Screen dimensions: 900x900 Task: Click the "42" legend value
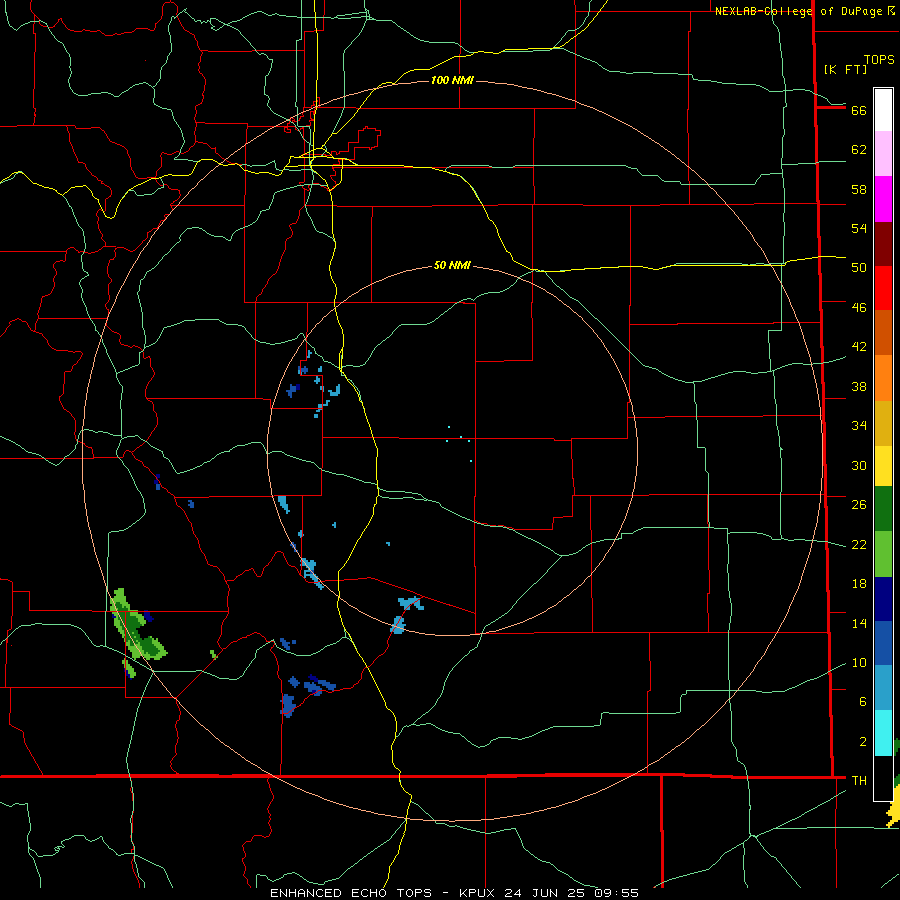pos(859,347)
